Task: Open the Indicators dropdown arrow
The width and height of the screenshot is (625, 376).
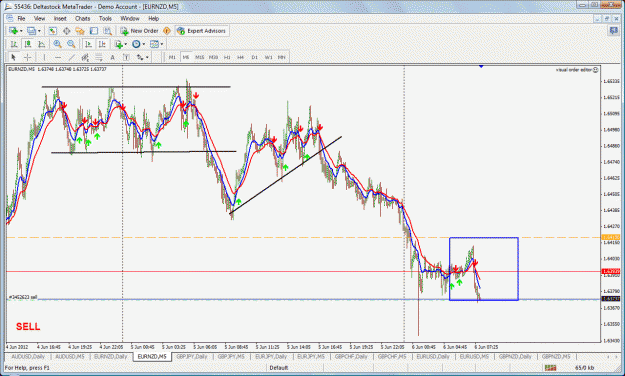Action: pyautogui.click(x=126, y=44)
